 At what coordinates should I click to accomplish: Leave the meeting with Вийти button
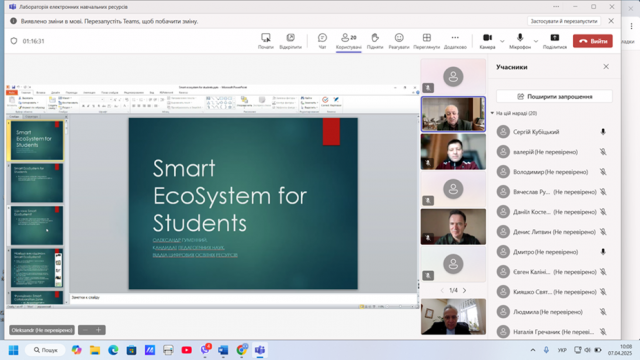593,41
